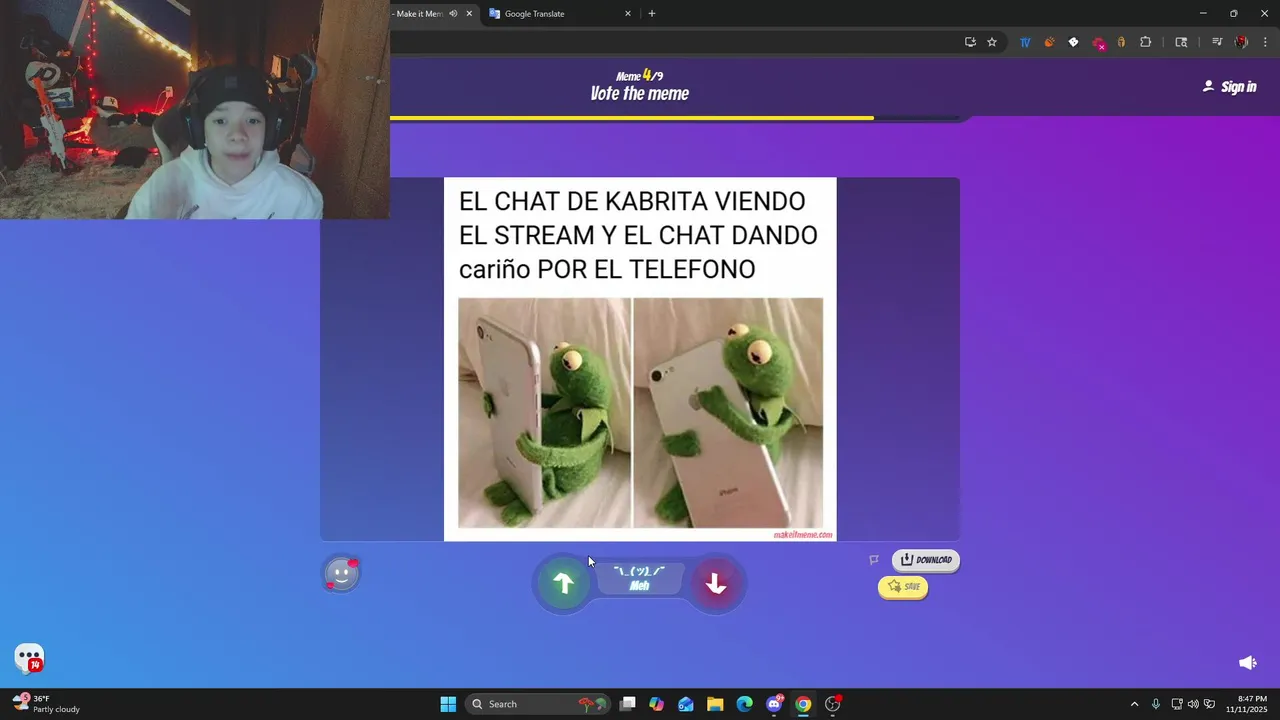Image resolution: width=1280 pixels, height=720 pixels.
Task: Minimize the Chrome window
Action: (x=1202, y=14)
